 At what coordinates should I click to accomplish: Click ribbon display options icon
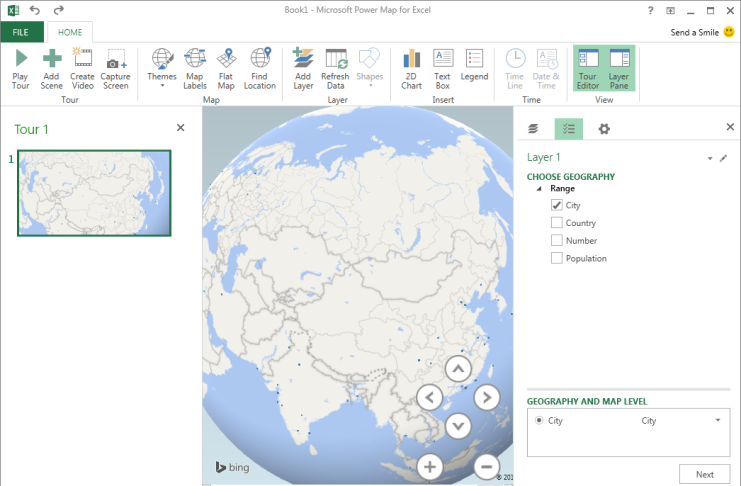click(x=670, y=10)
